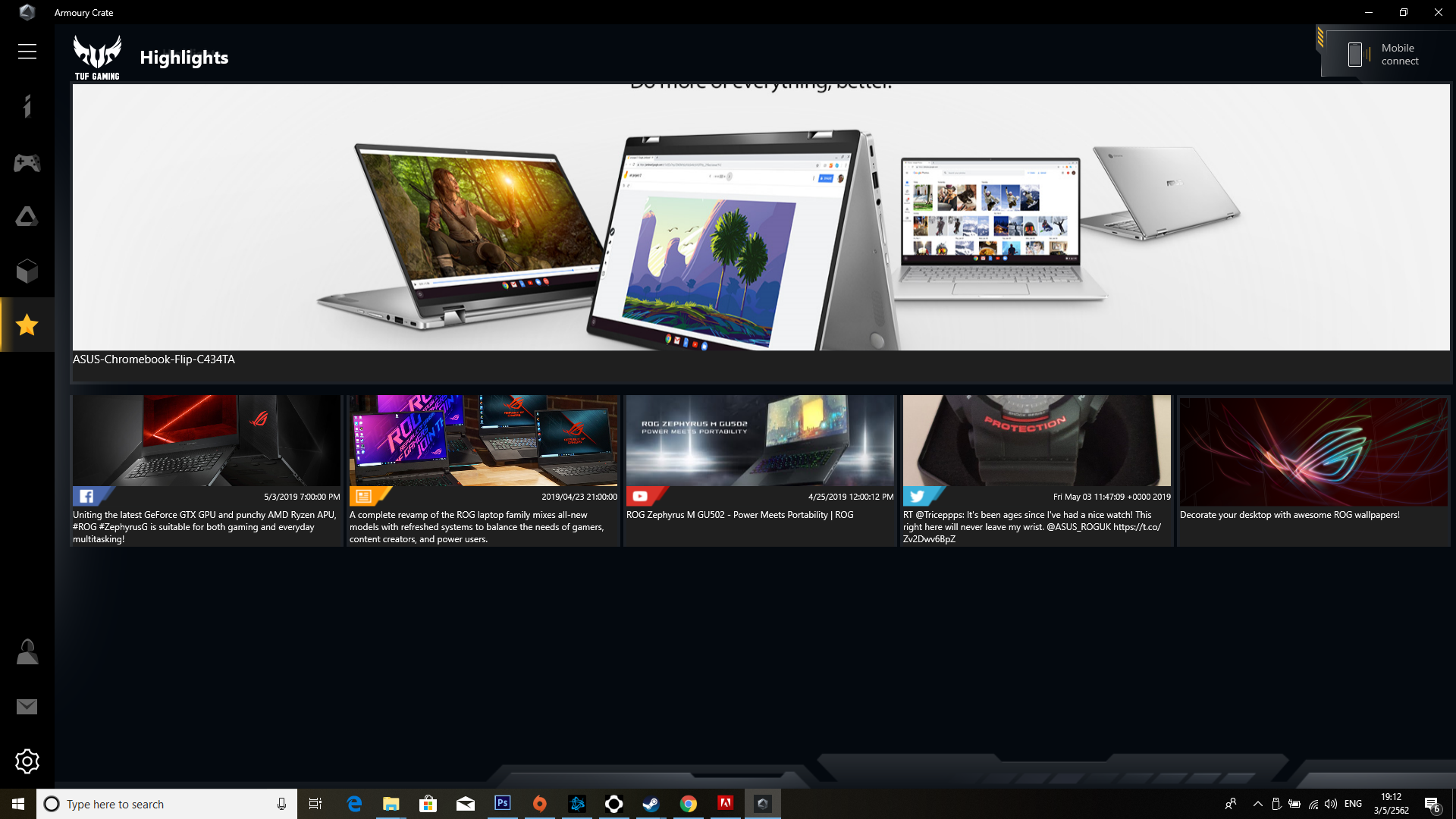Switch to Photoshop from taskbar
The image size is (1456, 819).
click(x=503, y=804)
